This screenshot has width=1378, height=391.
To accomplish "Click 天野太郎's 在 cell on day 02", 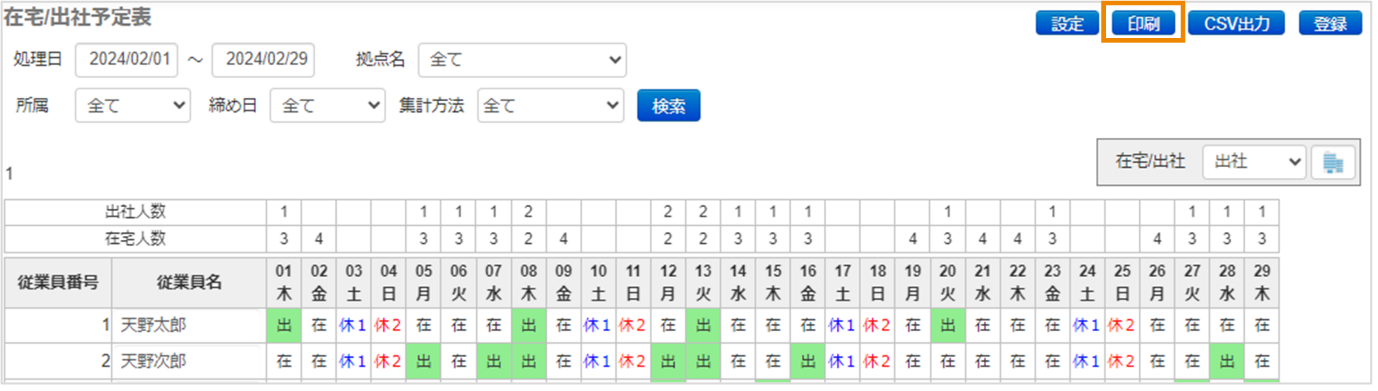I will (x=319, y=326).
